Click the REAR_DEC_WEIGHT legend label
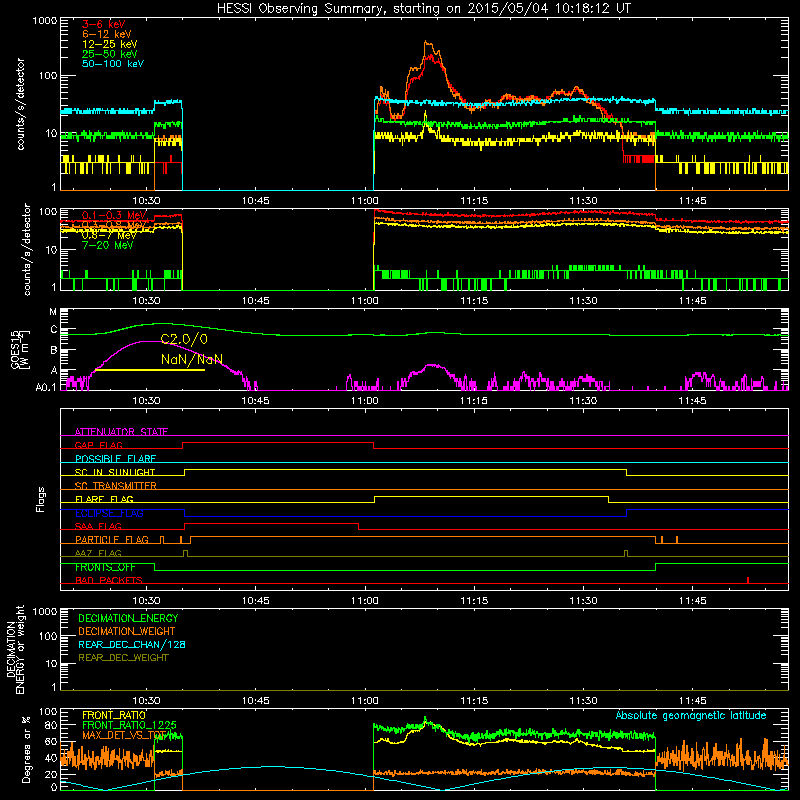 (x=123, y=658)
